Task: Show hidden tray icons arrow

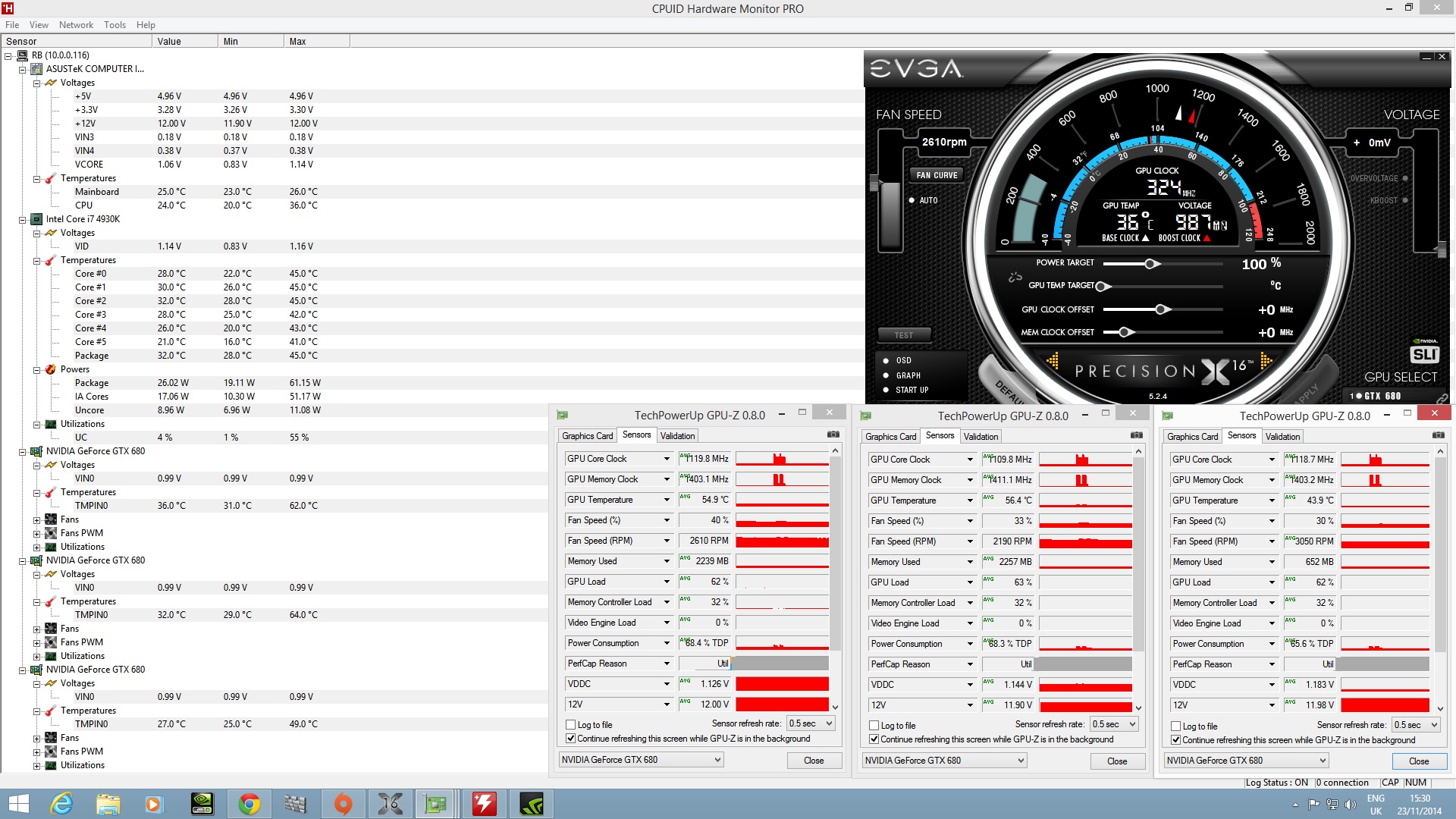Action: pyautogui.click(x=1295, y=805)
